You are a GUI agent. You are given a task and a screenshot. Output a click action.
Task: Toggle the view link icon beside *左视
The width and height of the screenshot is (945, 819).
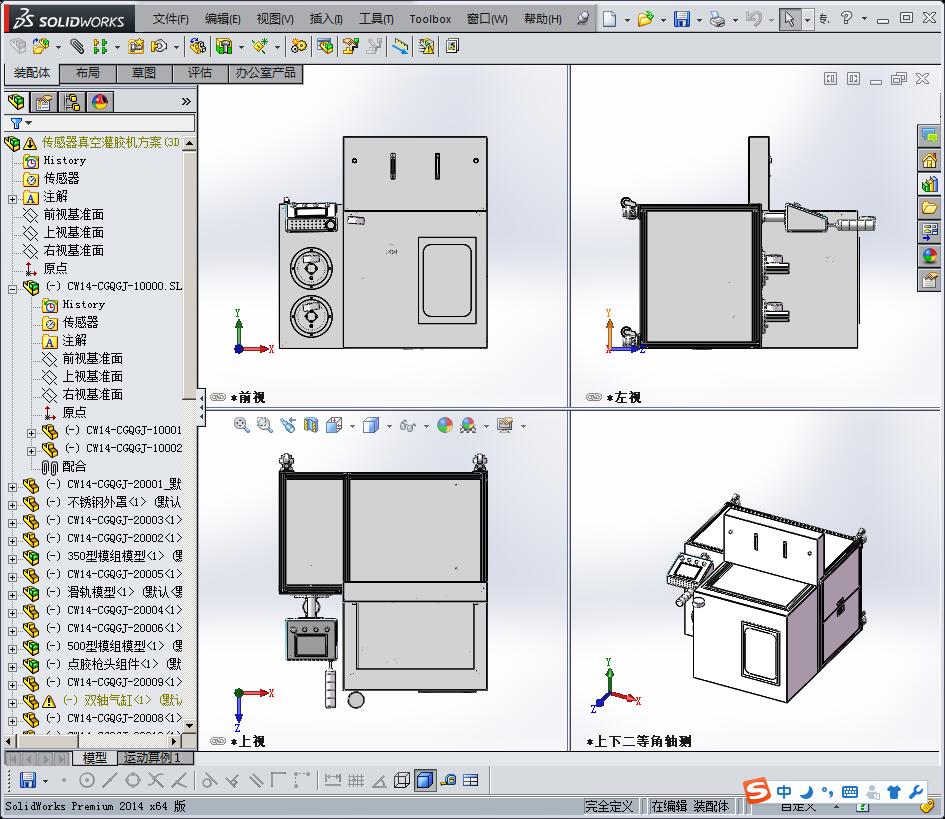(594, 397)
